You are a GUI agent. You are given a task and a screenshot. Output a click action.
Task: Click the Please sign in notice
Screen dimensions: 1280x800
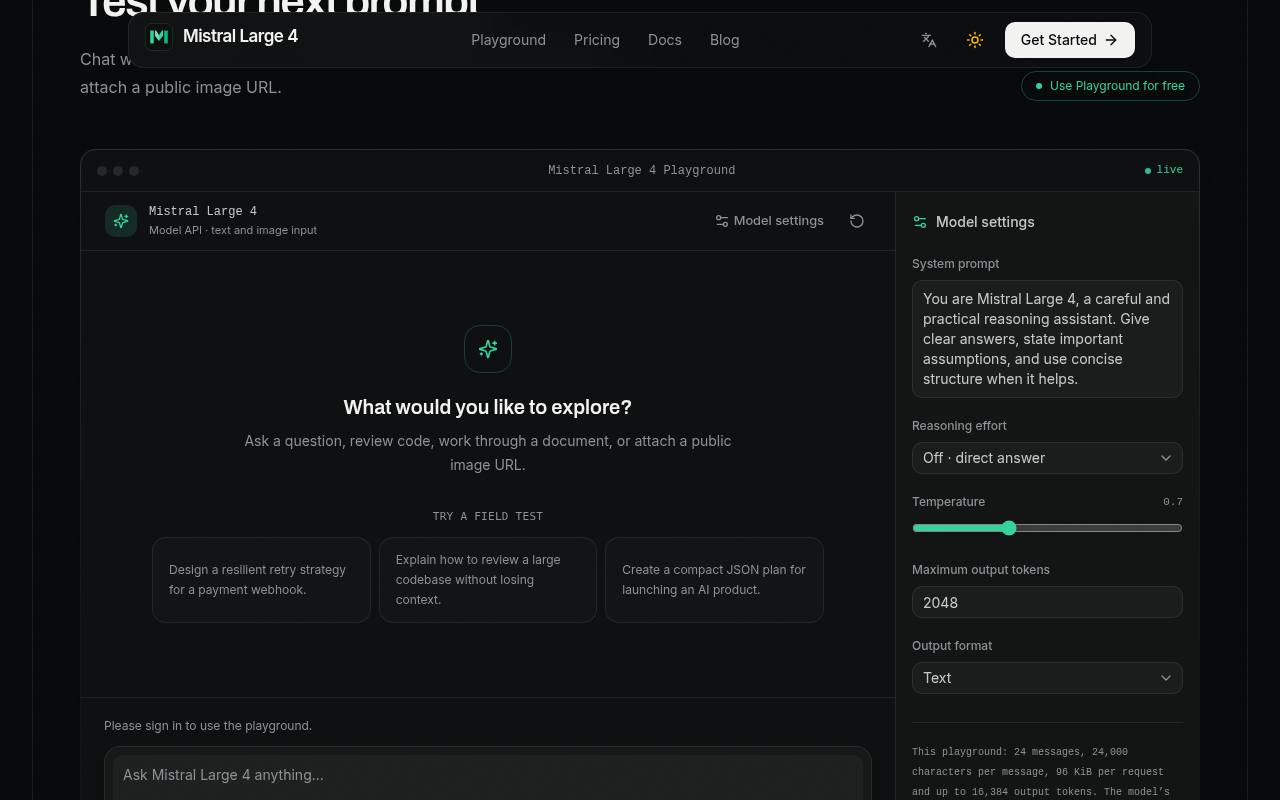[x=208, y=726]
